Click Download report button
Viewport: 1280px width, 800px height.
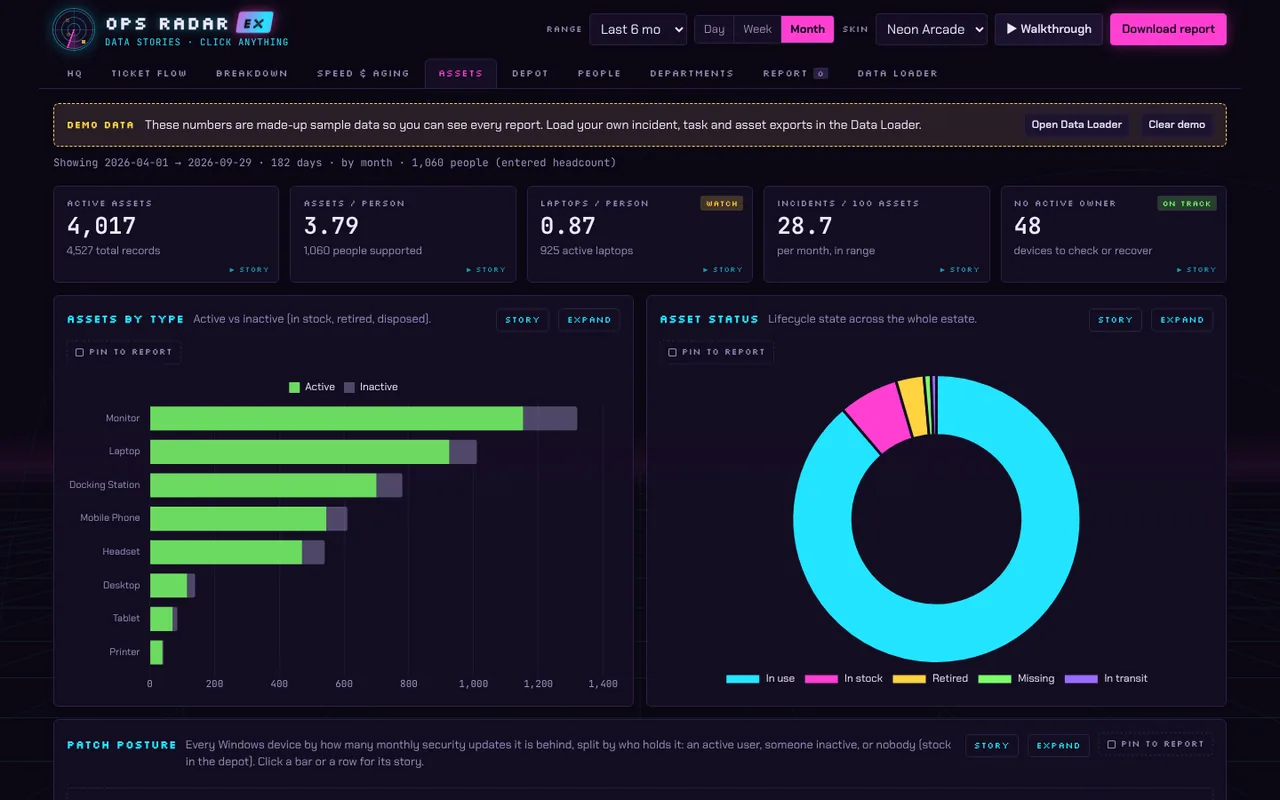coord(1168,29)
